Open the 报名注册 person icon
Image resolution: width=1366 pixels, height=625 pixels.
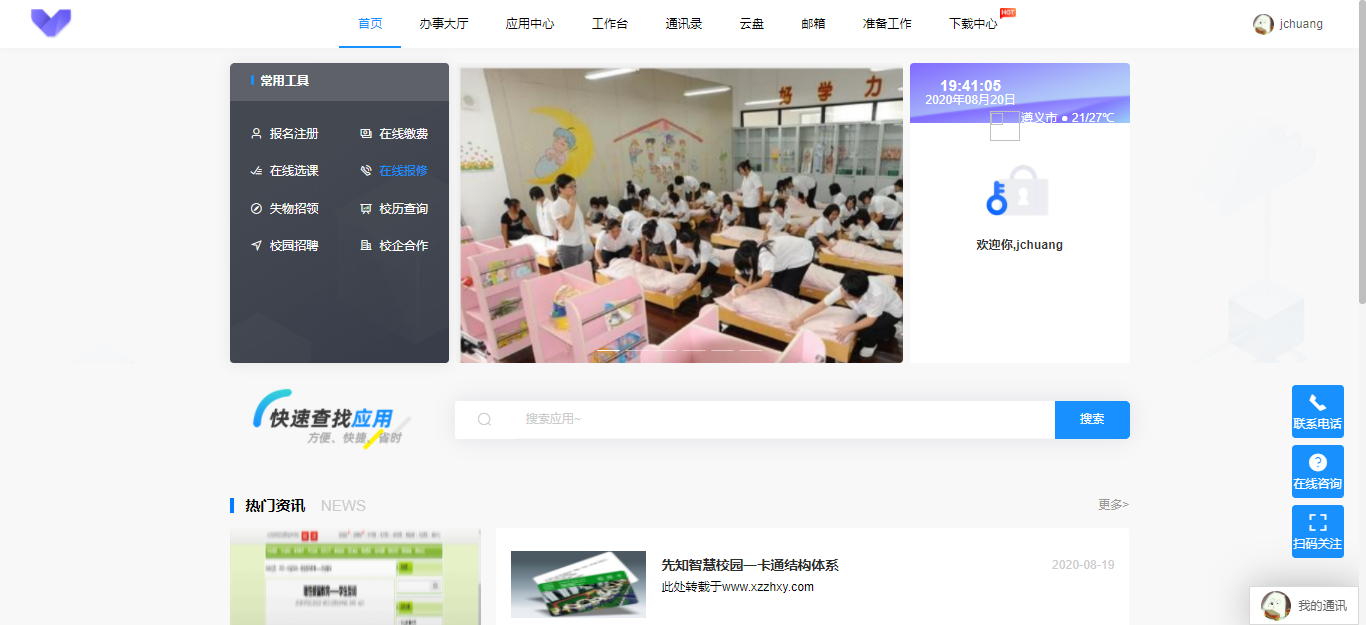(256, 133)
